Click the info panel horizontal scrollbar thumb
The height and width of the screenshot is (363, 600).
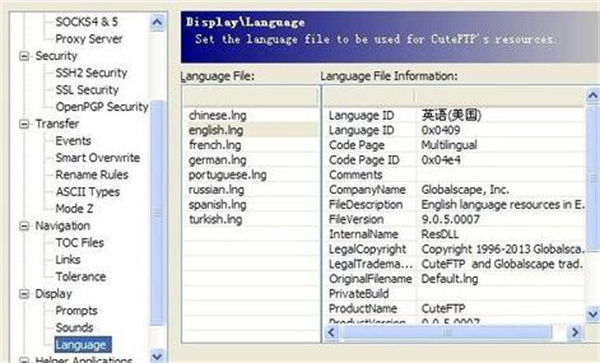447,332
